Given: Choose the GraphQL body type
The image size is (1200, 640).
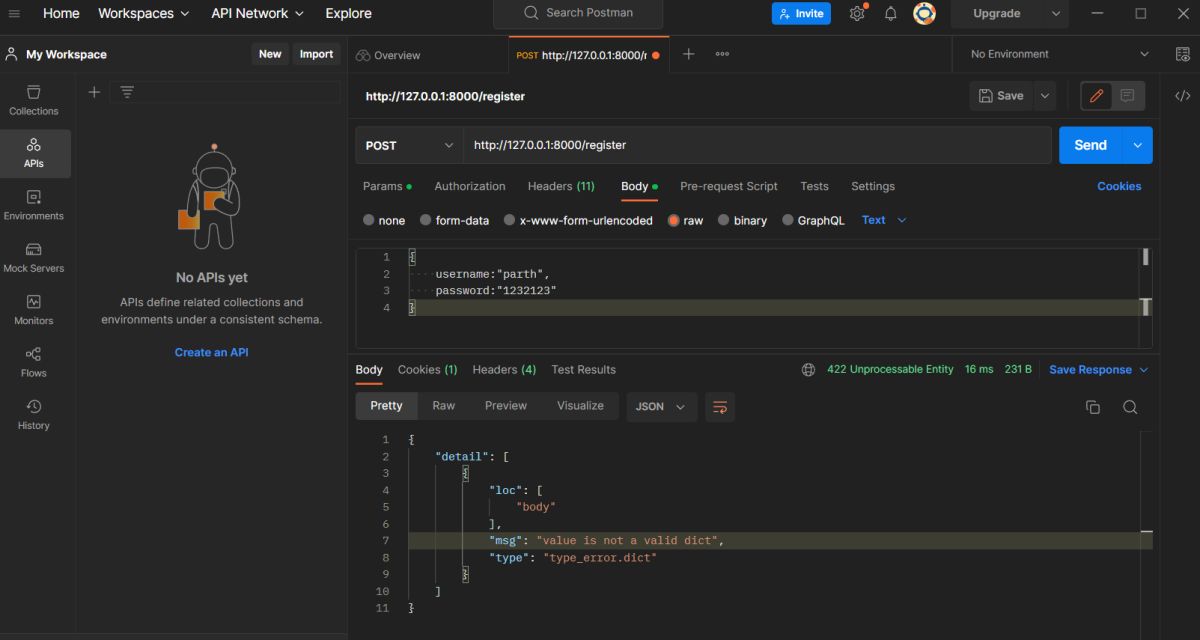Looking at the screenshot, I should pyautogui.click(x=813, y=220).
